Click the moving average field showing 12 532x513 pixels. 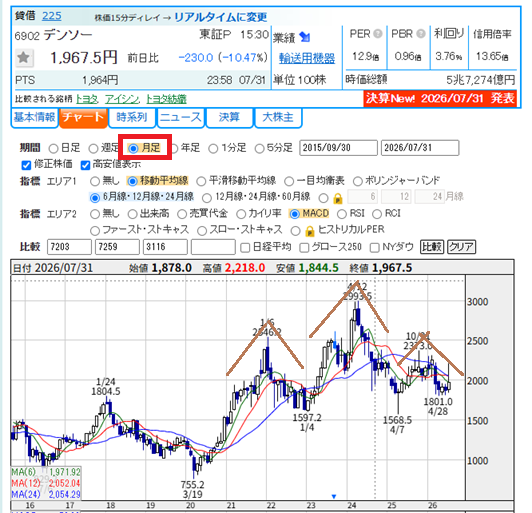[396, 196]
